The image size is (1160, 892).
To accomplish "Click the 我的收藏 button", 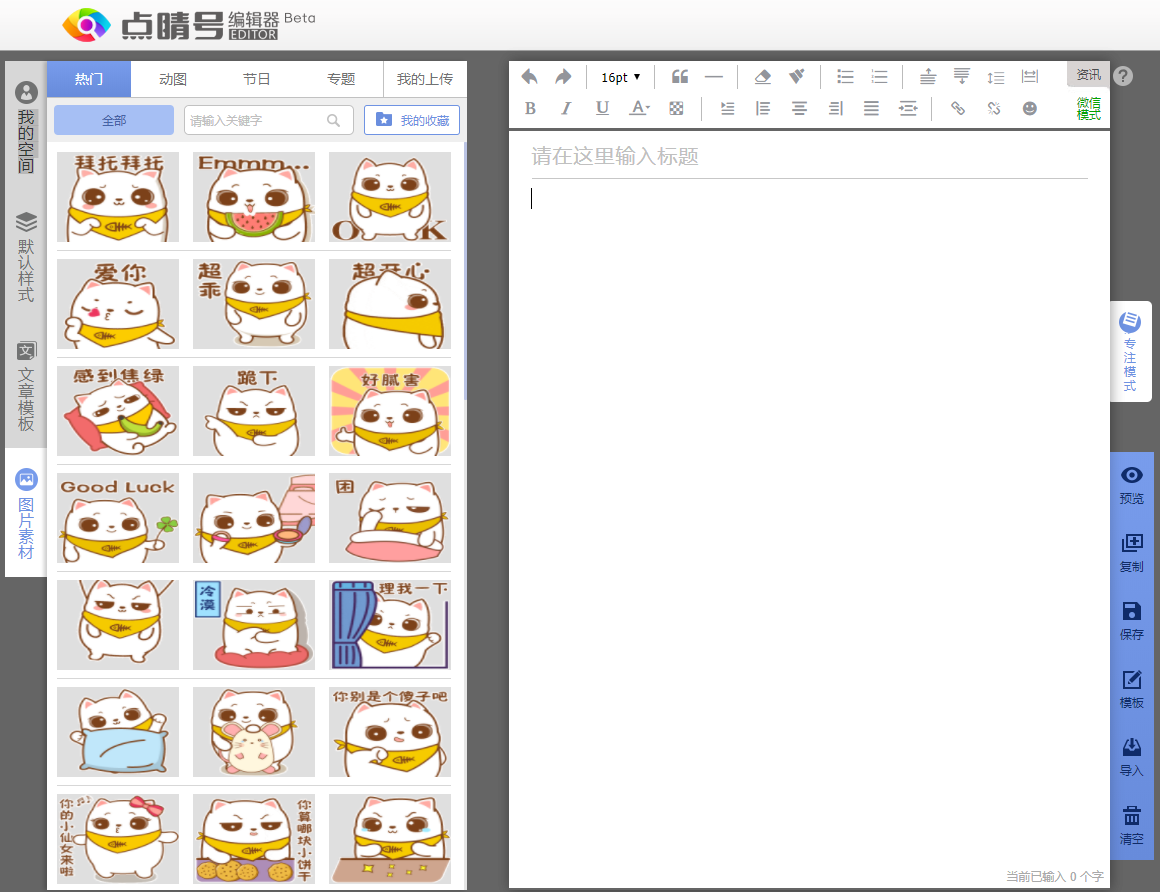I will pos(412,120).
